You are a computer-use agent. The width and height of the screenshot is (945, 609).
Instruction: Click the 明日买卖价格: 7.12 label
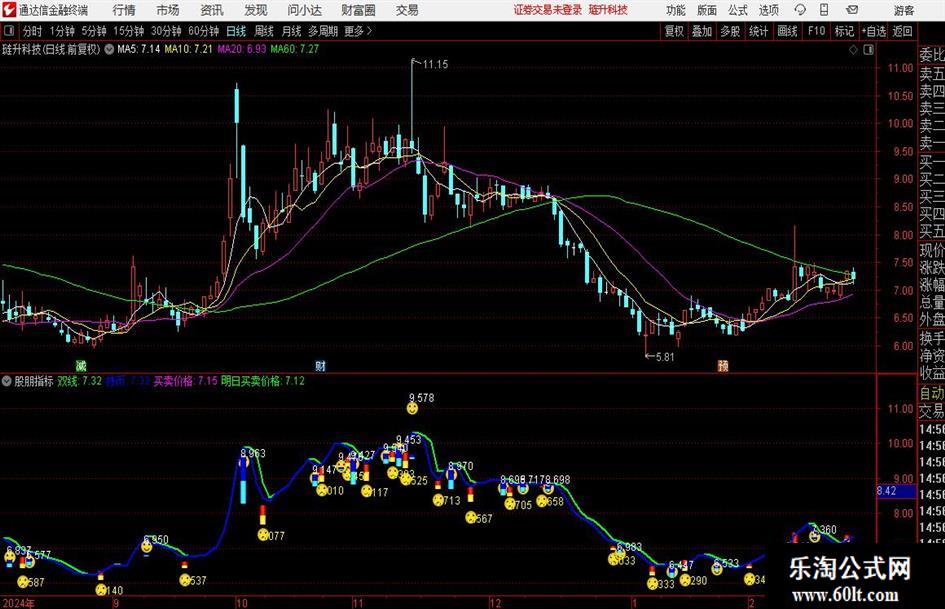[x=263, y=381]
